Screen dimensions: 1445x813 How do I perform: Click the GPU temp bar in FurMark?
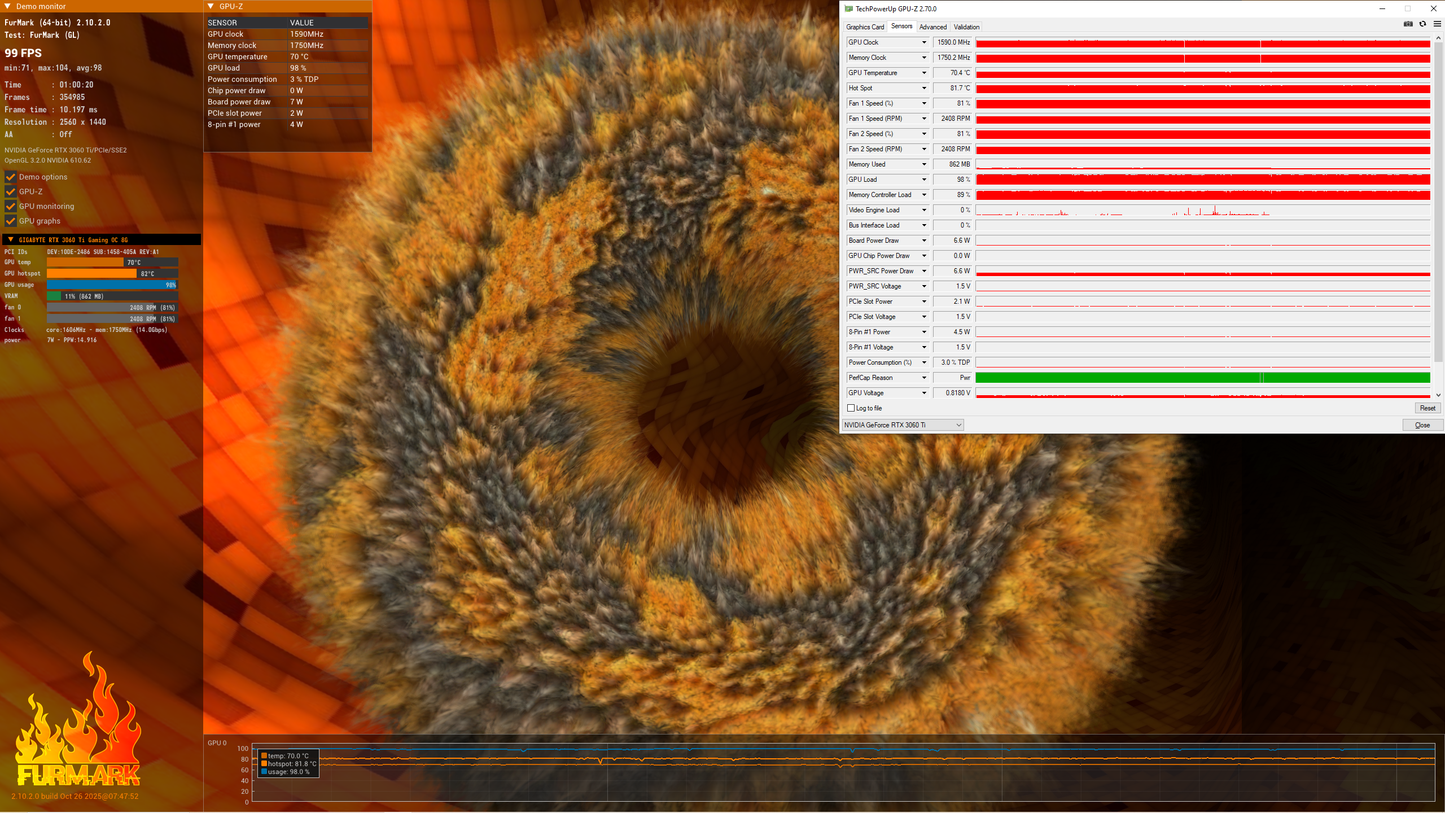(112, 262)
